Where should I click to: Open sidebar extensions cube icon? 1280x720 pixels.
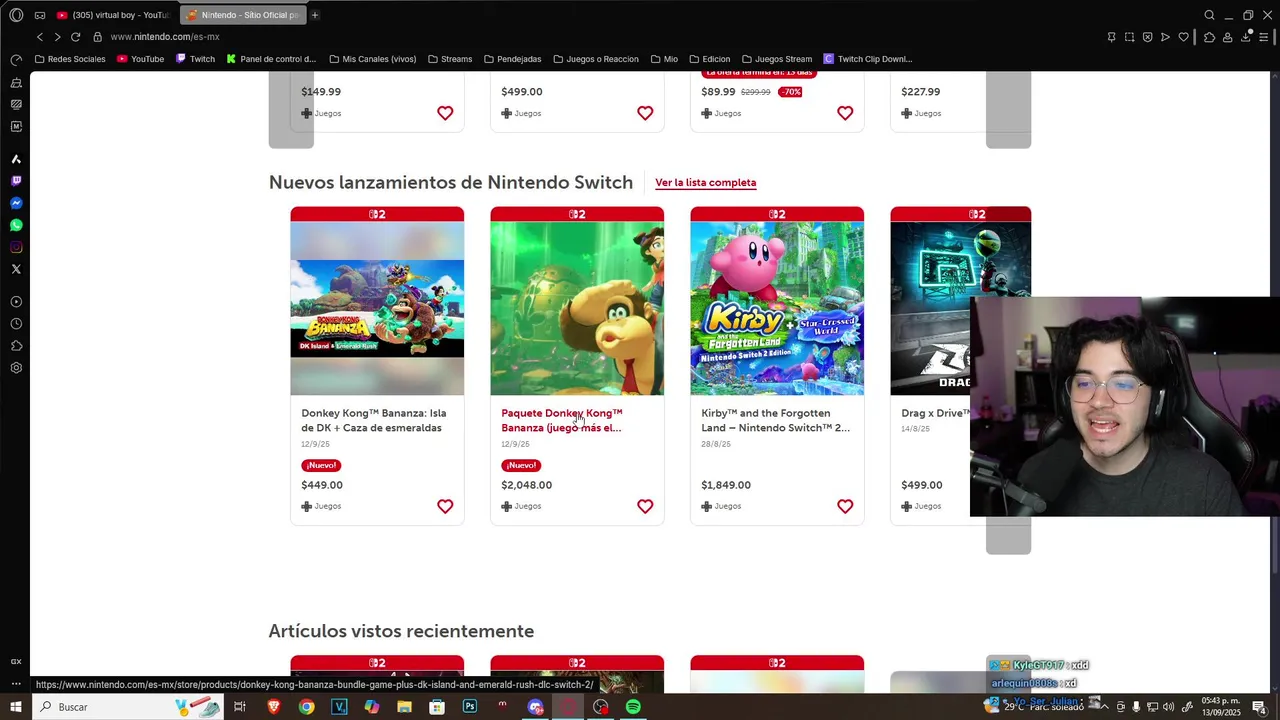(16, 346)
